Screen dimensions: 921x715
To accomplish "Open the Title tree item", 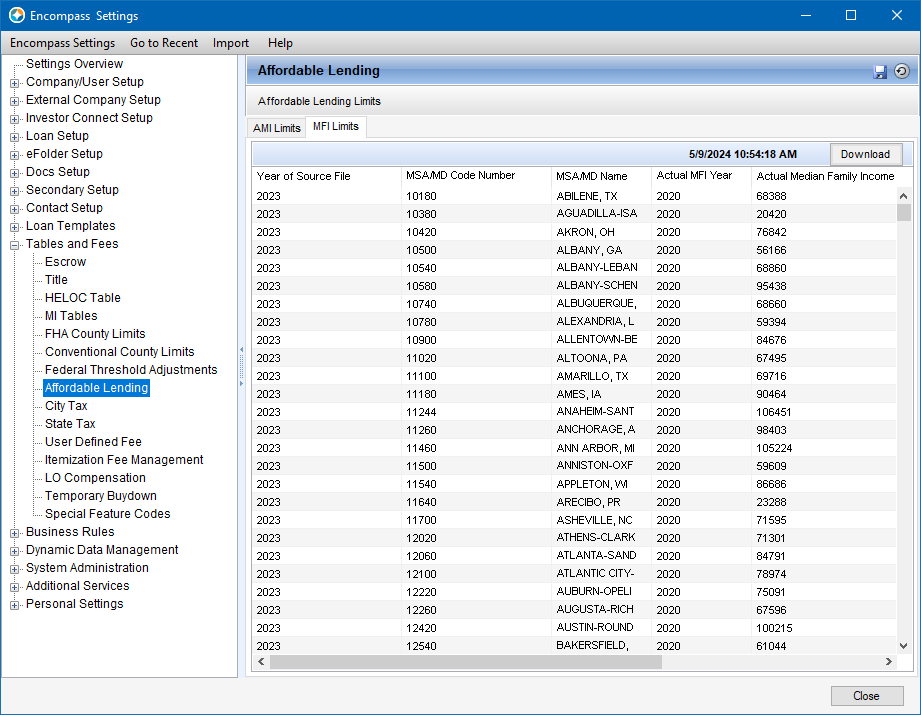I will pos(56,280).
